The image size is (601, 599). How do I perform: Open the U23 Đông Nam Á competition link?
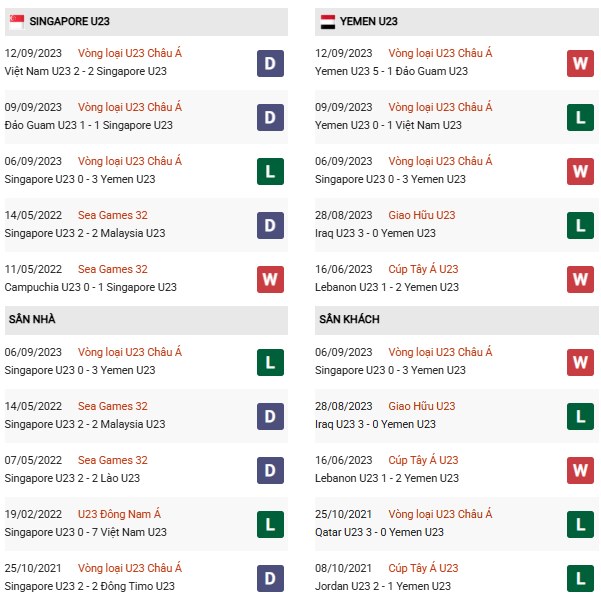[x=120, y=514]
